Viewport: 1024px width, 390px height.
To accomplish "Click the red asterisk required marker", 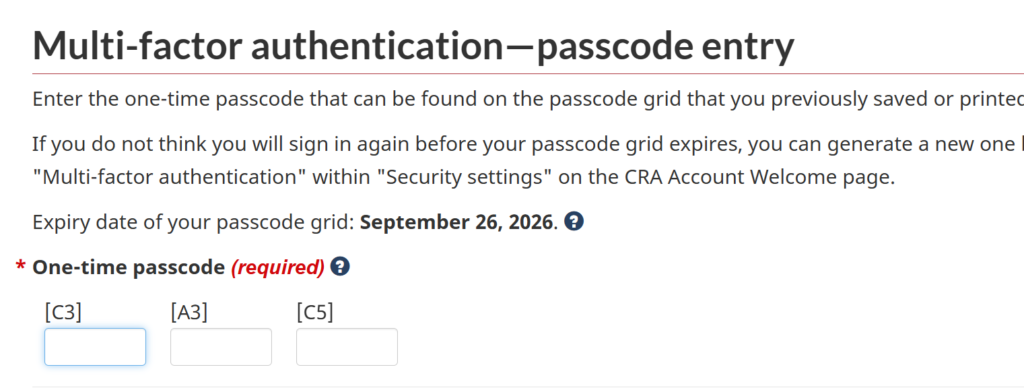I will [21, 266].
